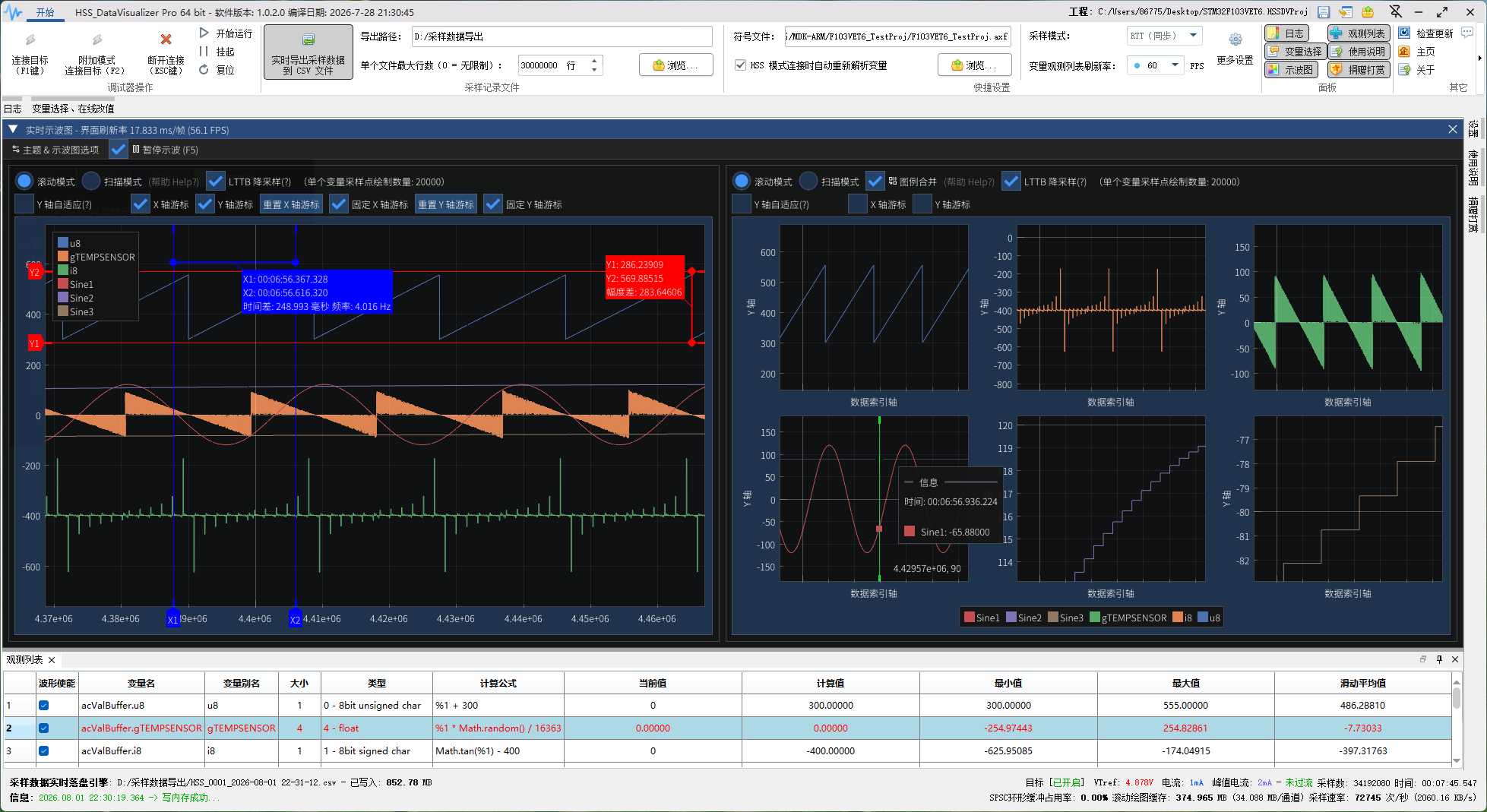
Task: Open the 捐赠打赏 donate panel
Action: click(x=1359, y=69)
